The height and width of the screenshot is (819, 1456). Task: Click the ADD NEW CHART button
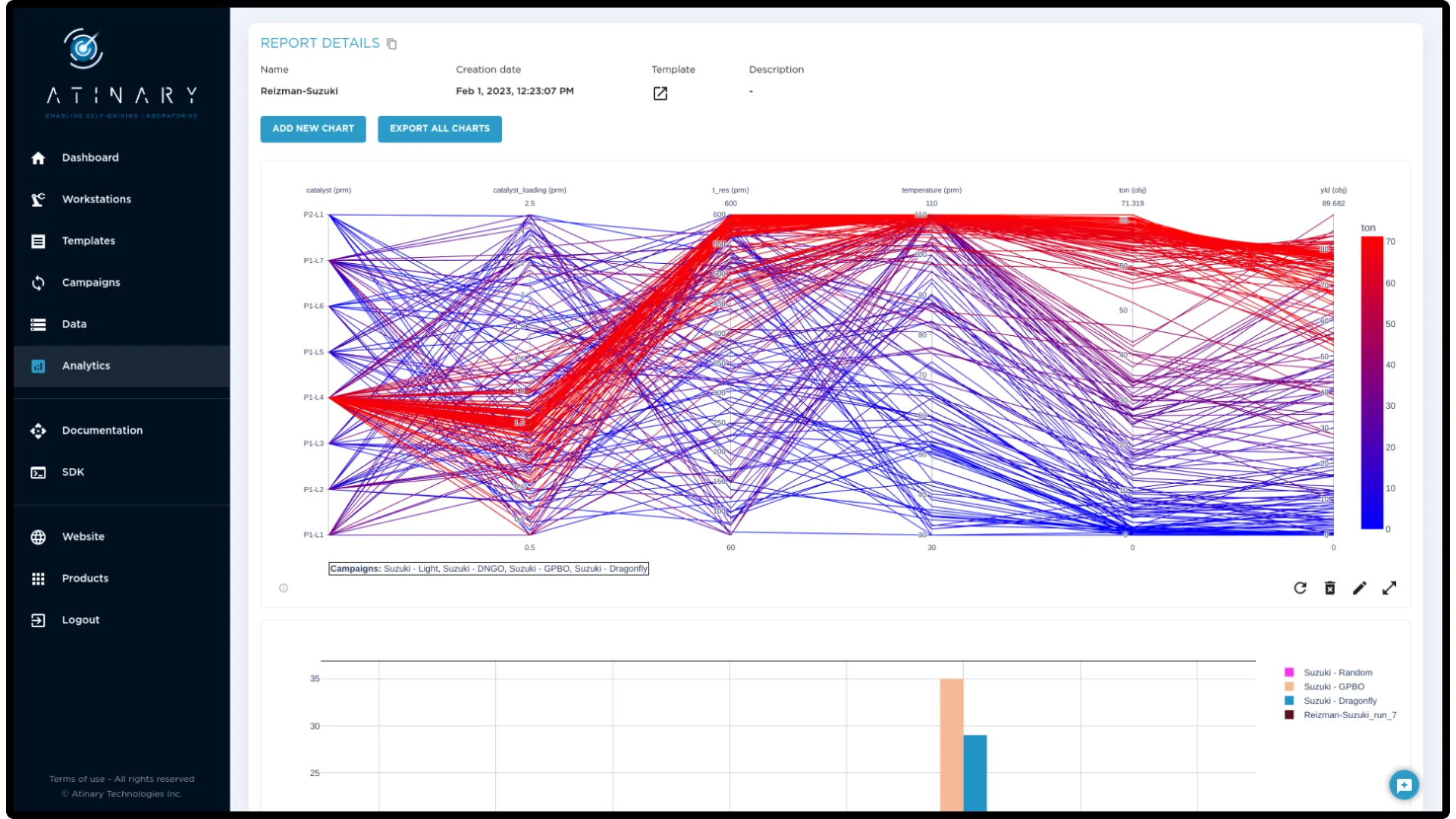(312, 129)
